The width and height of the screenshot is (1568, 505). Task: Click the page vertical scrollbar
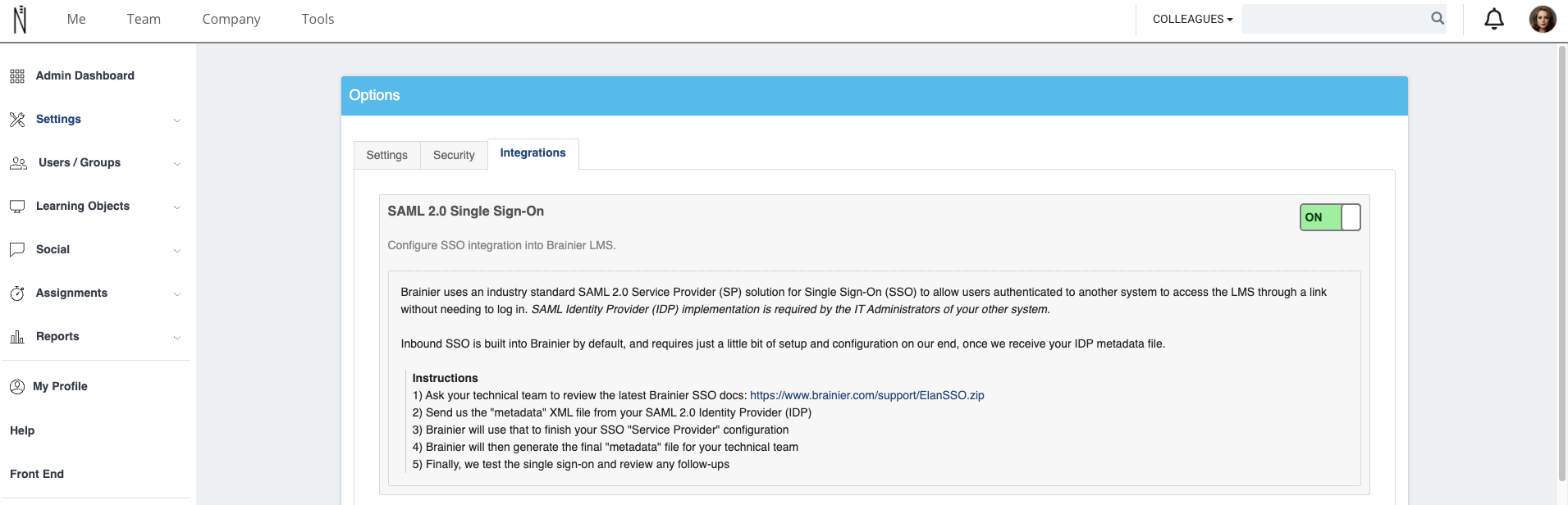pyautogui.click(x=1562, y=262)
